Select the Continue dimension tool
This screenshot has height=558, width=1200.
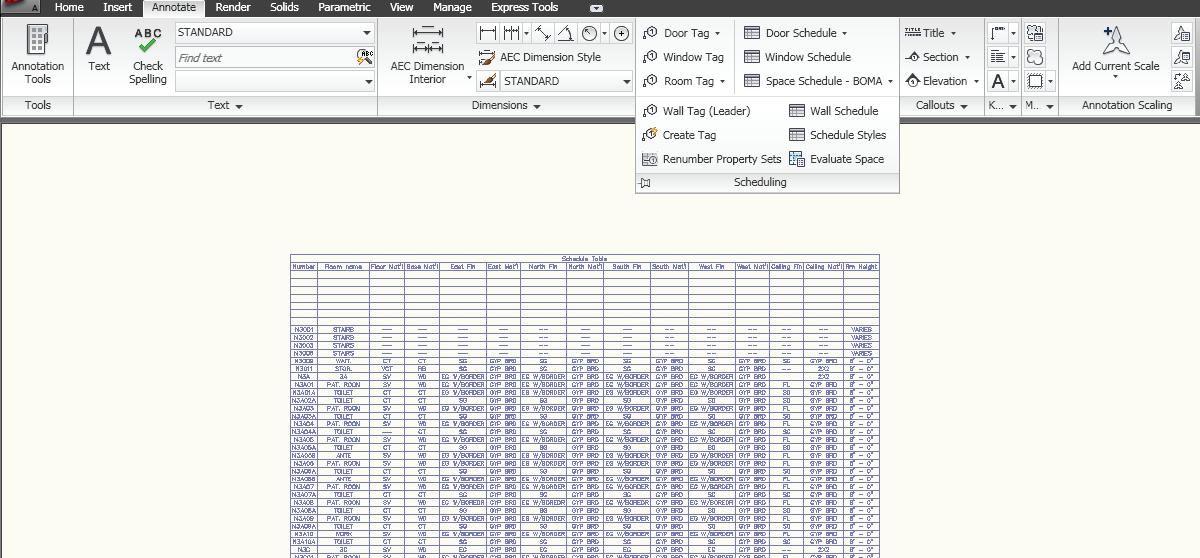click(x=511, y=33)
